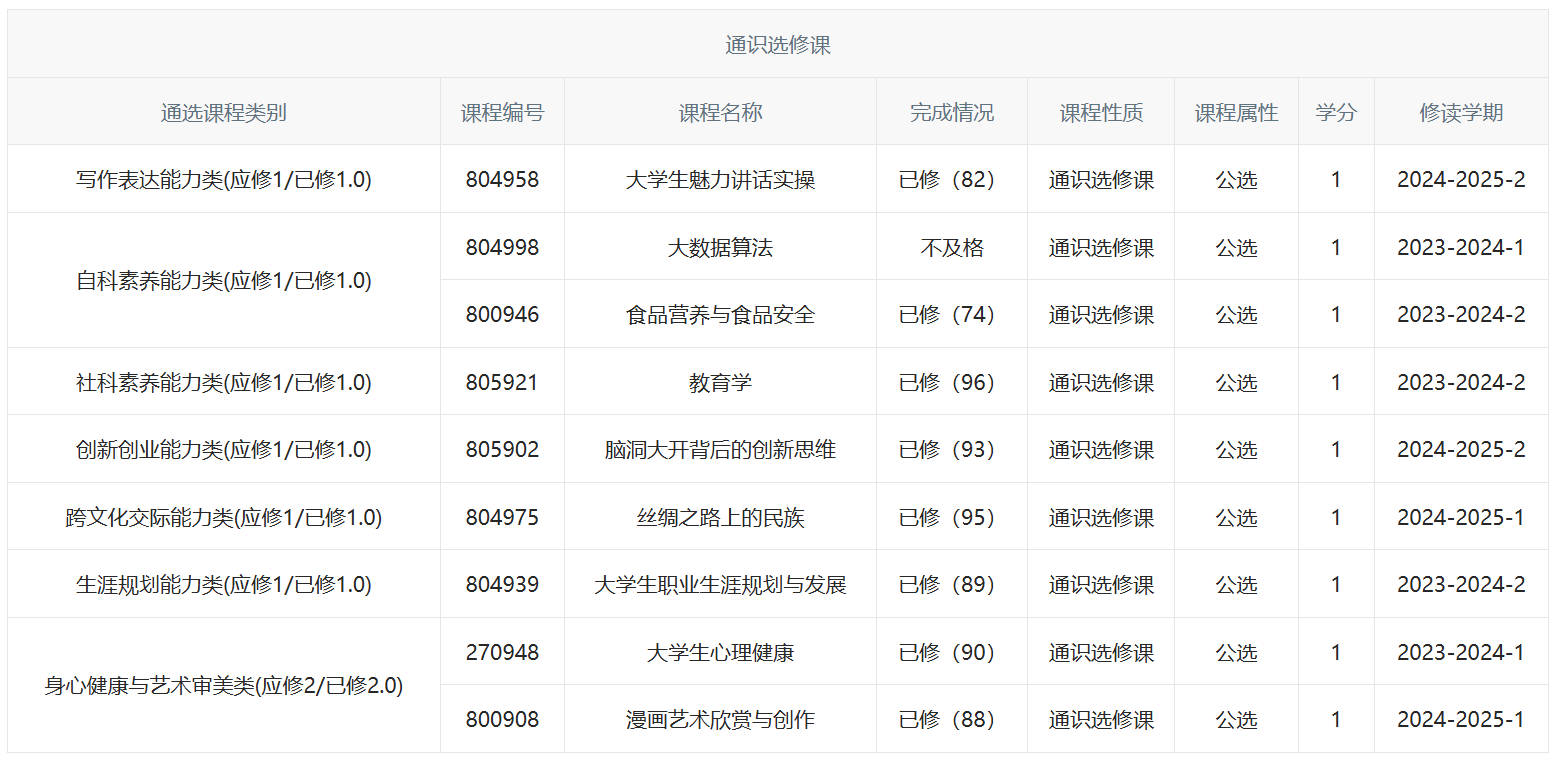Select the 课程名称 column header
This screenshot has height=761, width=1558.
[x=720, y=112]
